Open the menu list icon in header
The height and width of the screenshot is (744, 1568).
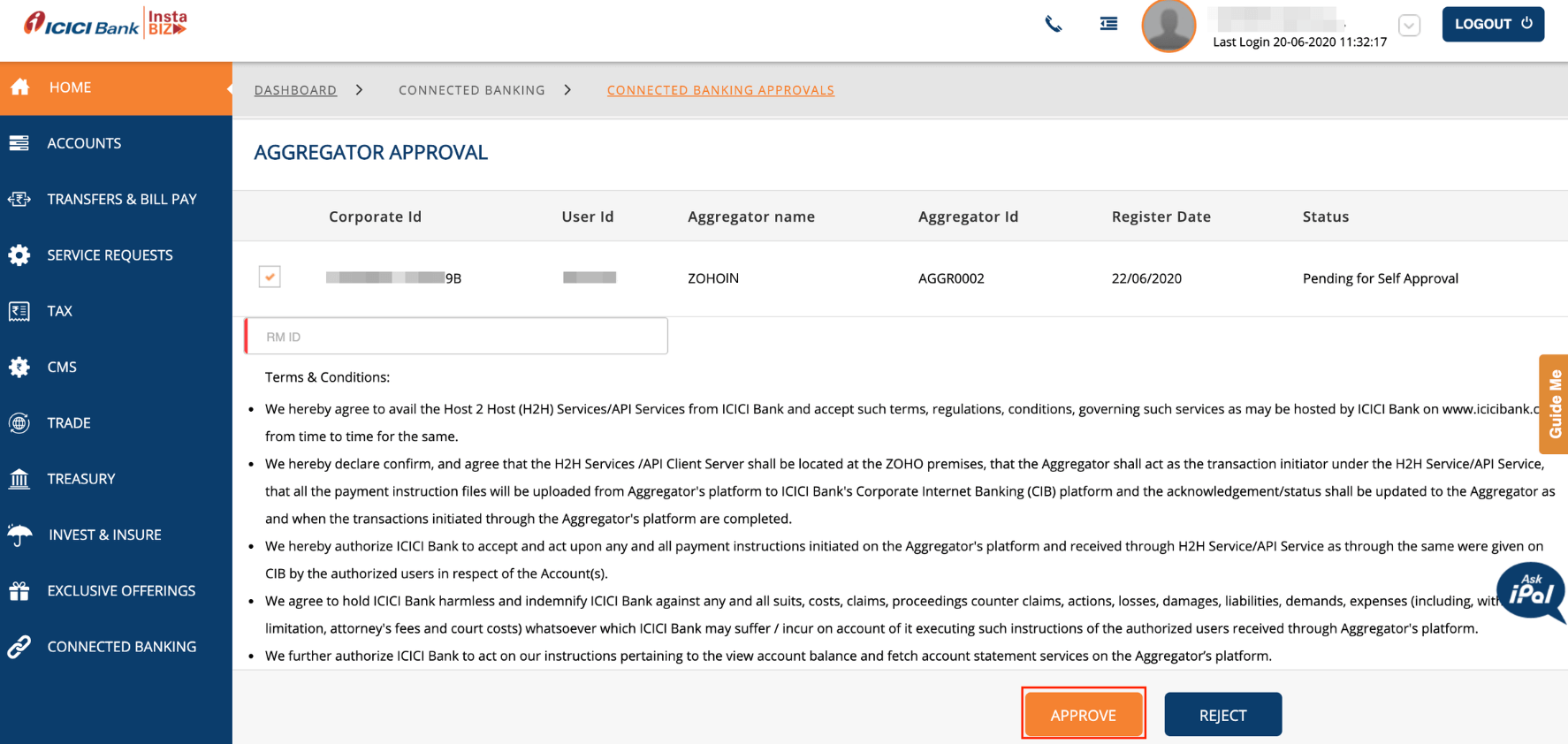1108,24
